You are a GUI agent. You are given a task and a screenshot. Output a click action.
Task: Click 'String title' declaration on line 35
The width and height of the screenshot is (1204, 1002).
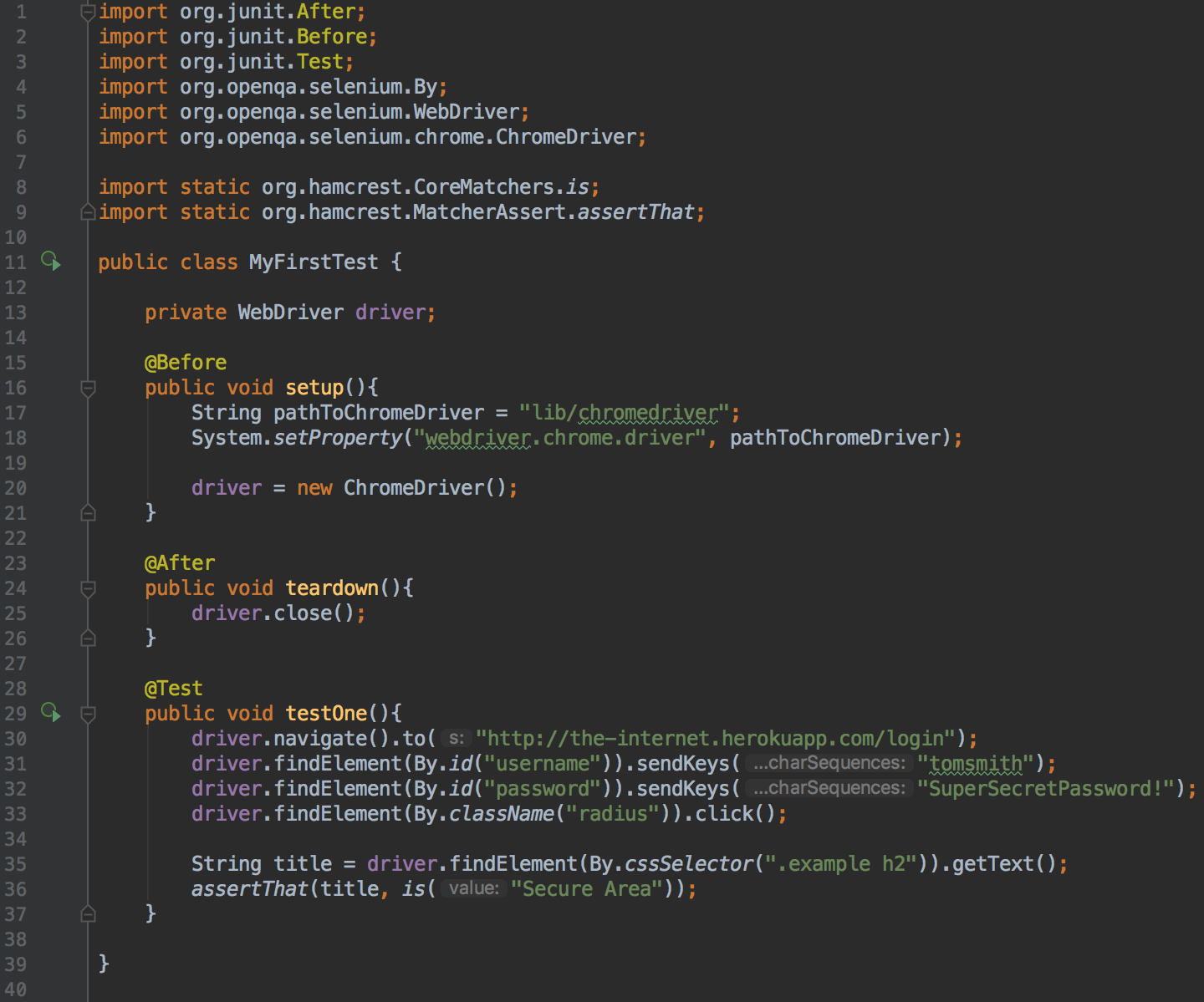(x=262, y=864)
